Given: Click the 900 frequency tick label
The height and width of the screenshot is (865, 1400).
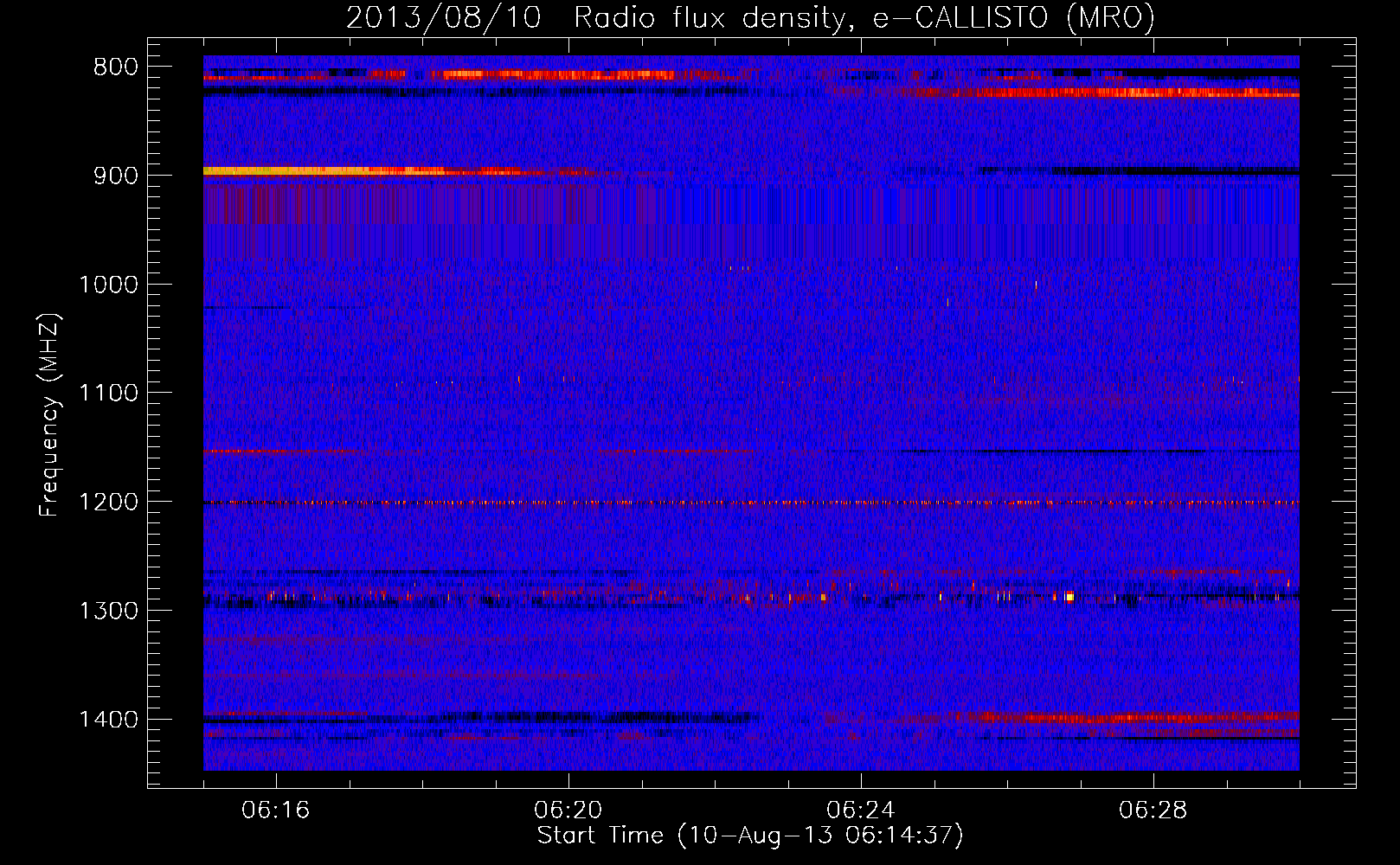Looking at the screenshot, I should click(x=114, y=176).
